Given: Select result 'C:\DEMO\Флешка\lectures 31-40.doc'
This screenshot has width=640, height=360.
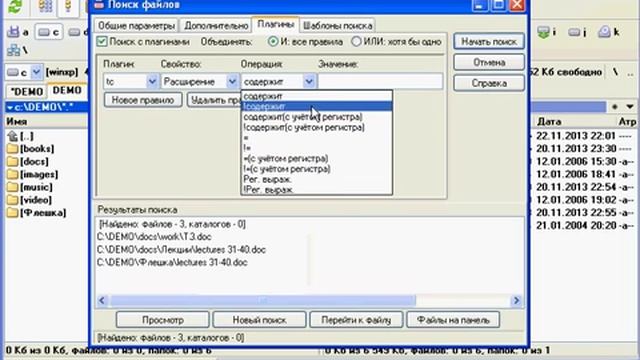Looking at the screenshot, I should tap(172, 262).
